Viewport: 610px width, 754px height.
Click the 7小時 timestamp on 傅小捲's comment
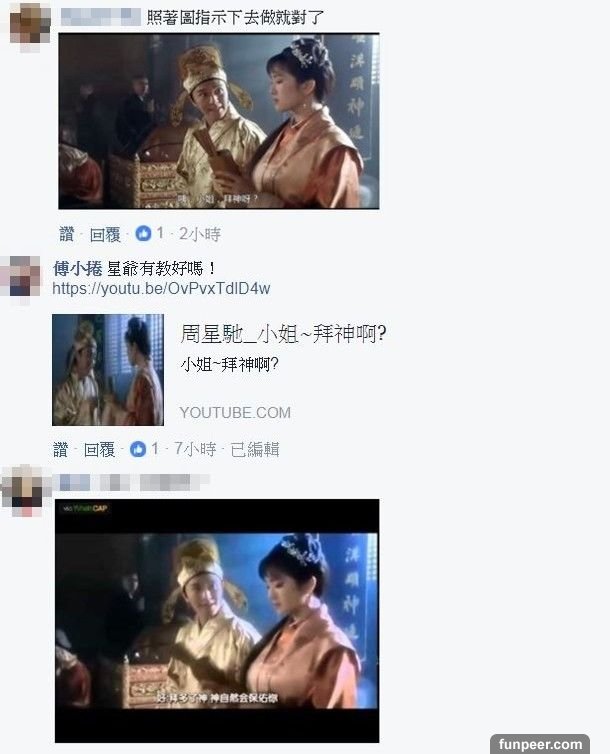[x=195, y=449]
